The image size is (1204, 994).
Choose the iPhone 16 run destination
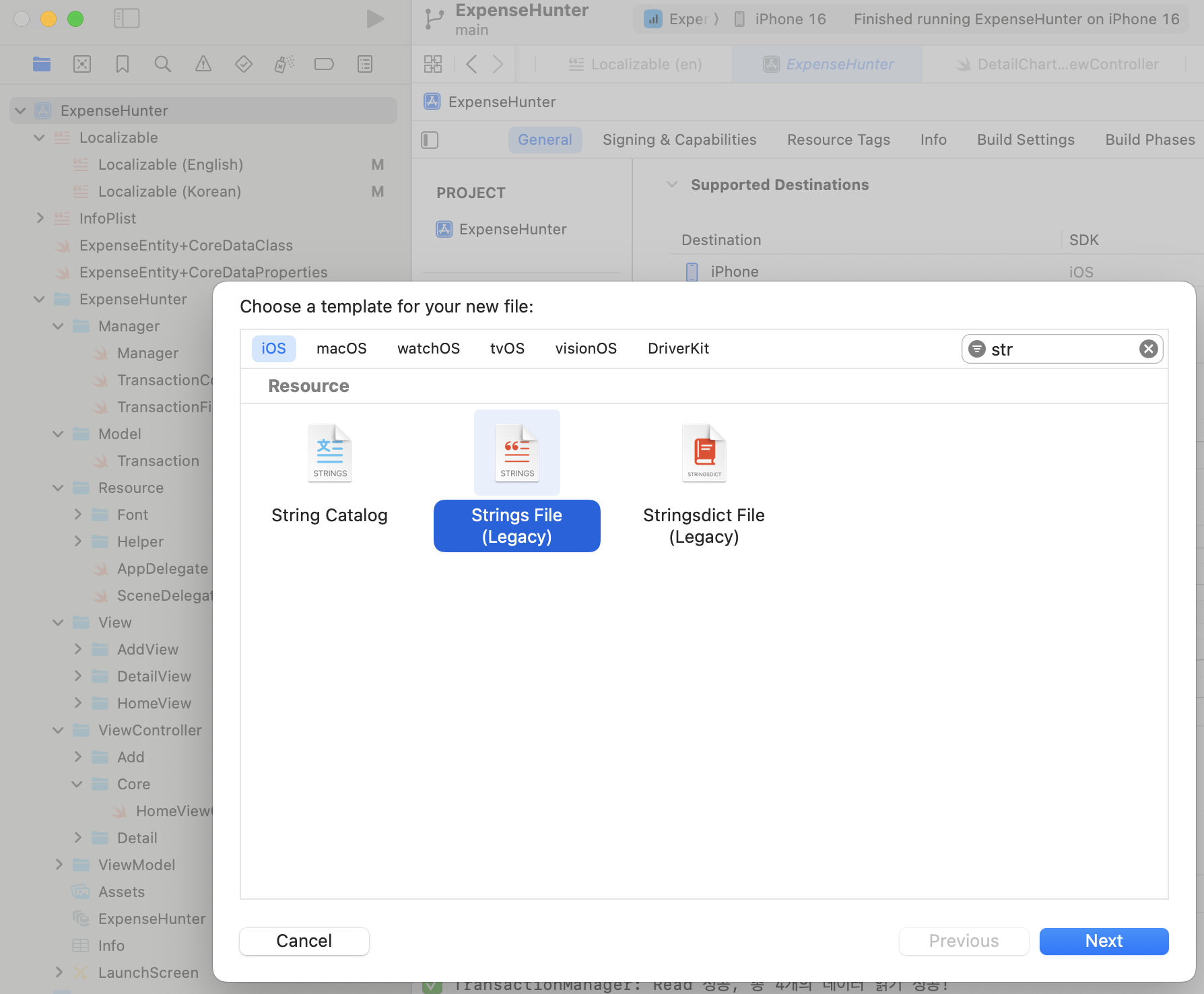(780, 19)
